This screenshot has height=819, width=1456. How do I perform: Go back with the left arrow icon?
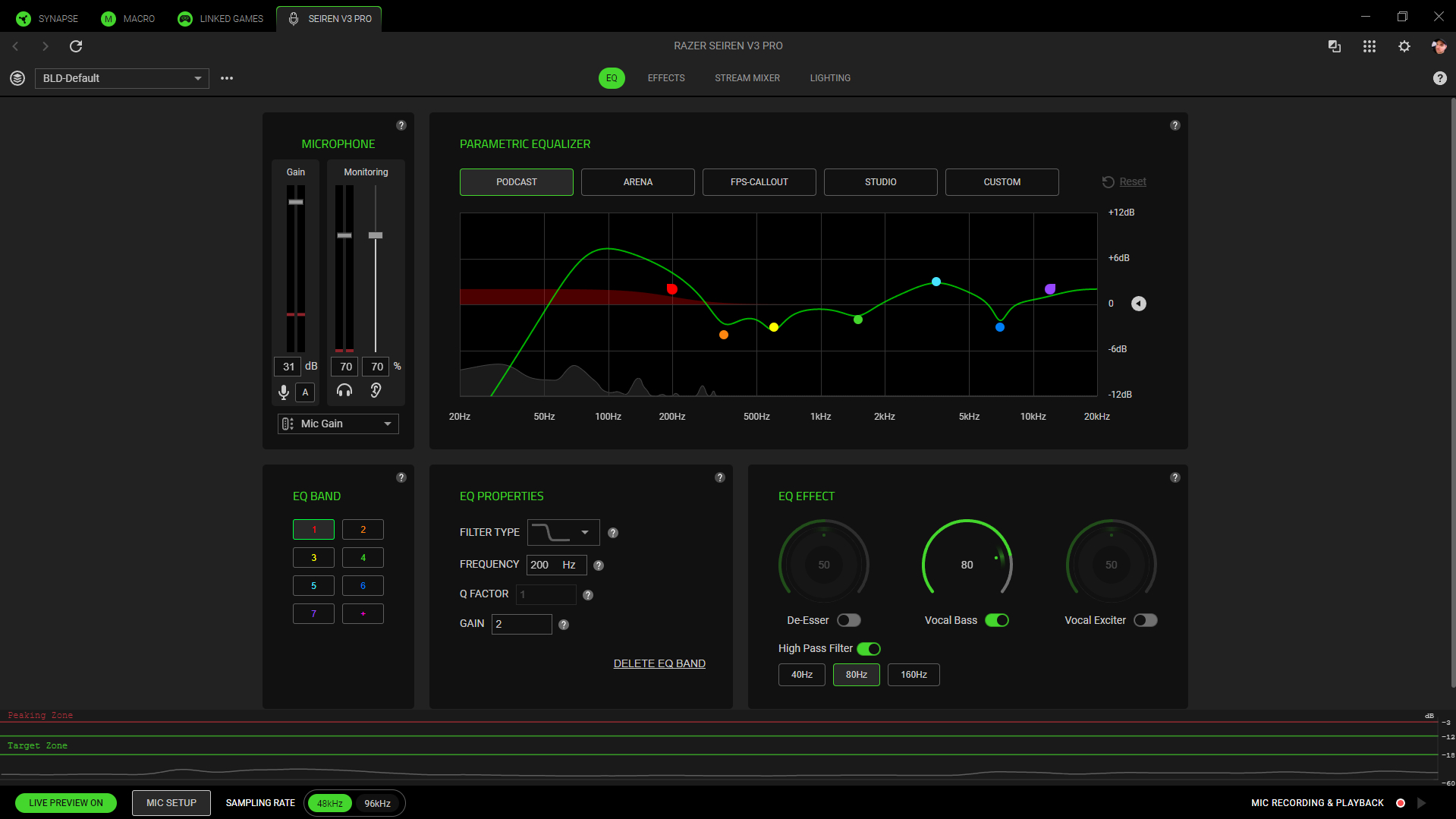click(15, 46)
